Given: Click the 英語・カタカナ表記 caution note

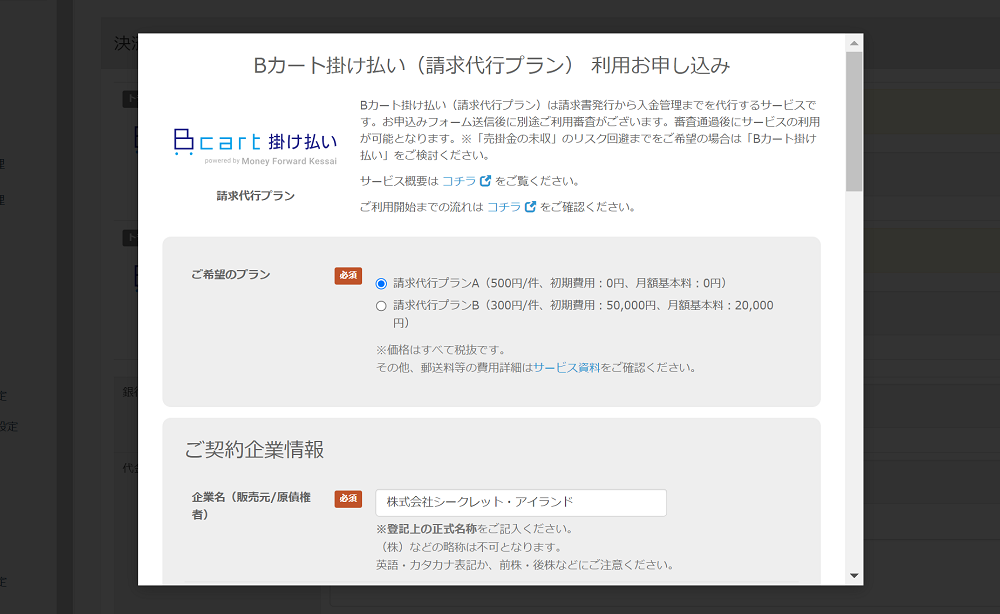Looking at the screenshot, I should (525, 565).
